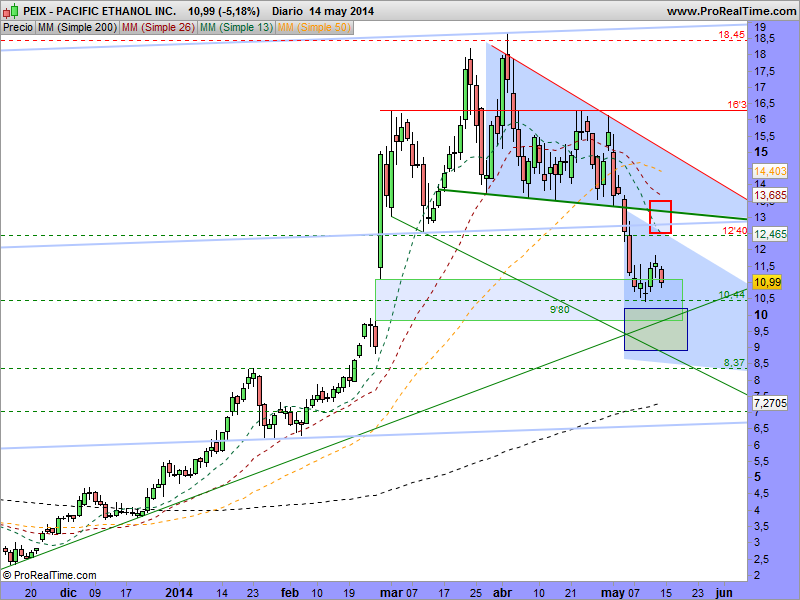
Task: Select the MM (Simple 26) label
Action: 158,28
